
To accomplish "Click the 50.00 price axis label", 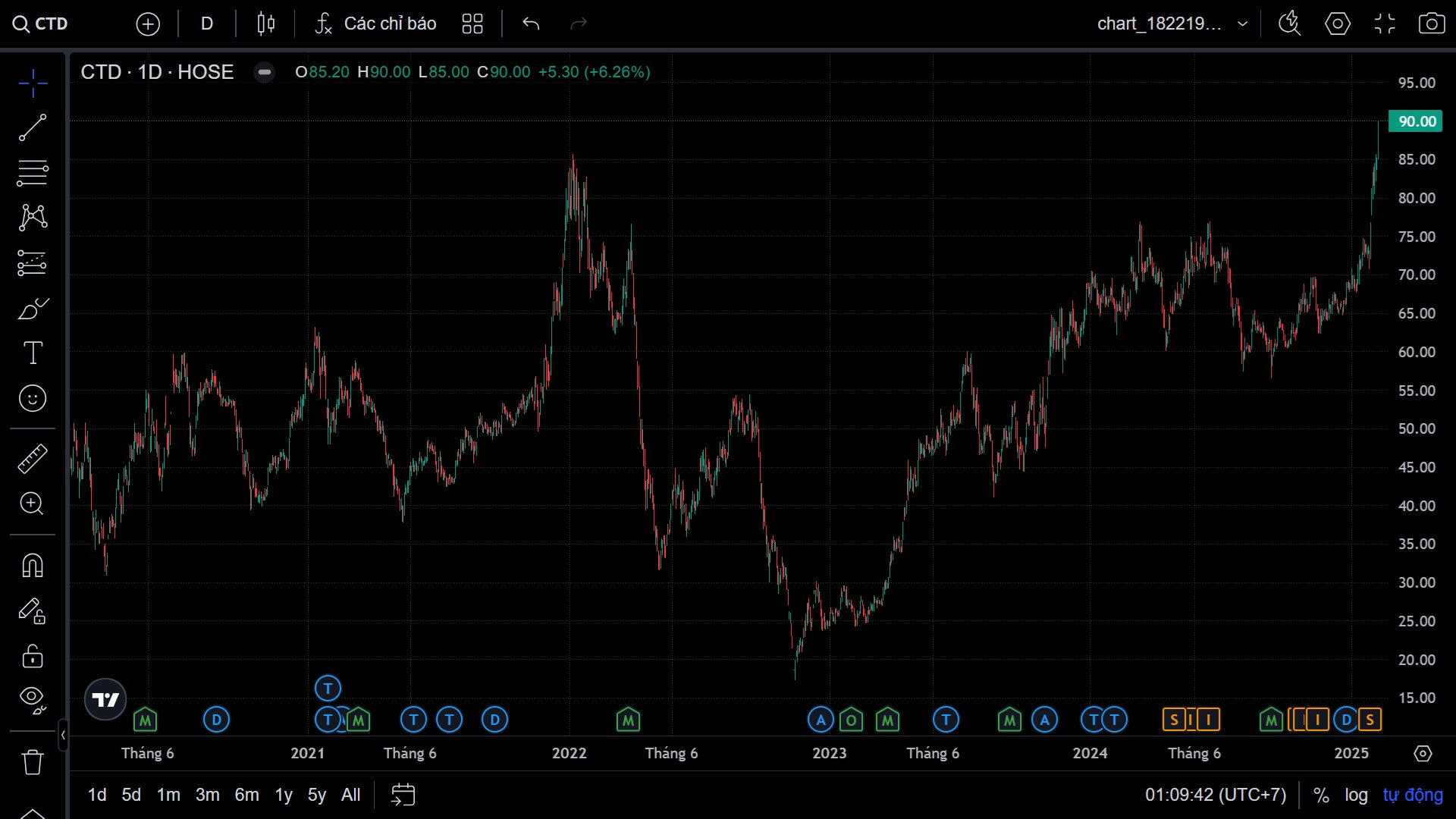I will click(x=1417, y=428).
